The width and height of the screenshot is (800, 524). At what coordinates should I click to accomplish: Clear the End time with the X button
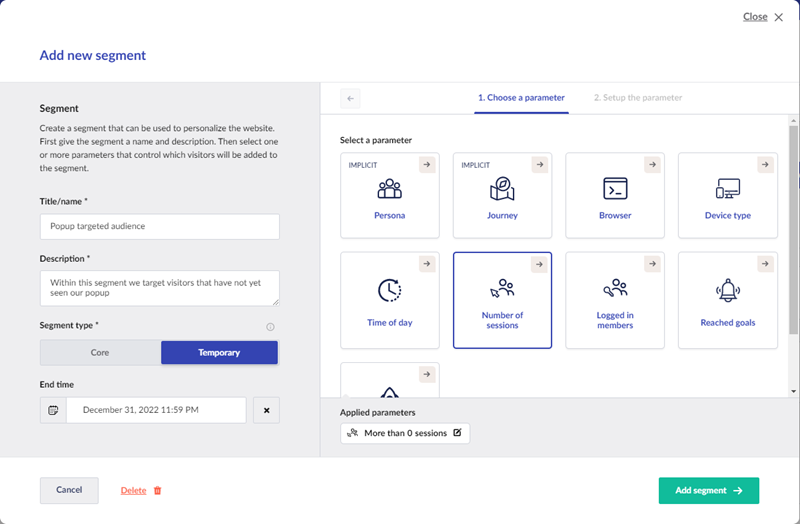pyautogui.click(x=266, y=410)
